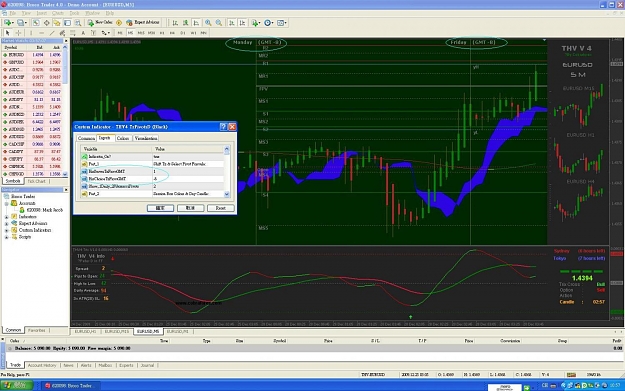The height and width of the screenshot is (391, 625).
Task: Switch to Common tab in Custom Indicator dialog
Action: tap(86, 138)
